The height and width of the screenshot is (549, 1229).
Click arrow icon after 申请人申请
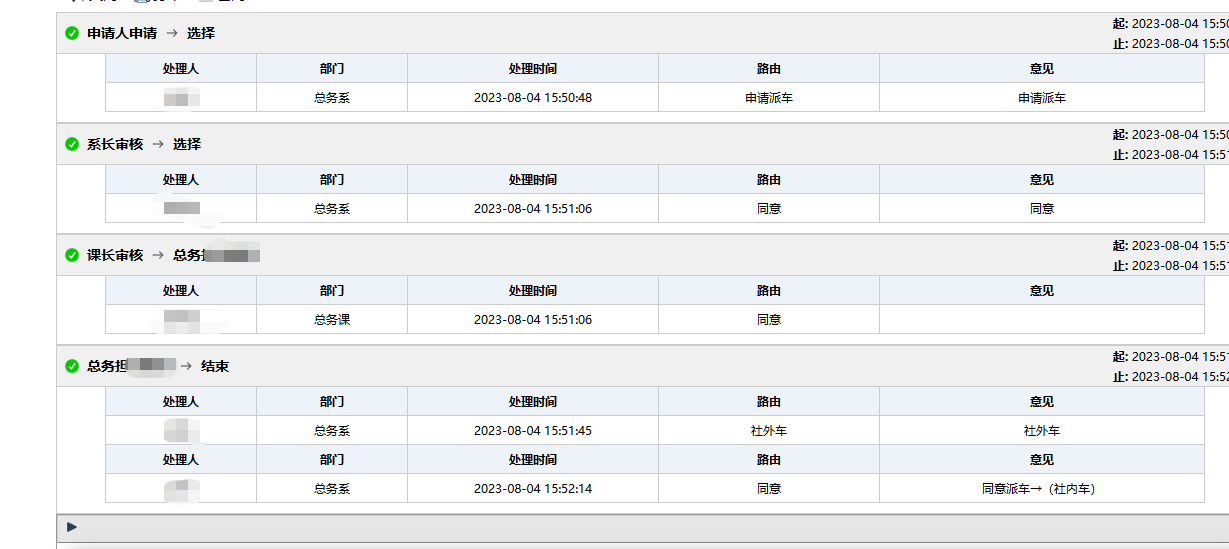pyautogui.click(x=172, y=33)
